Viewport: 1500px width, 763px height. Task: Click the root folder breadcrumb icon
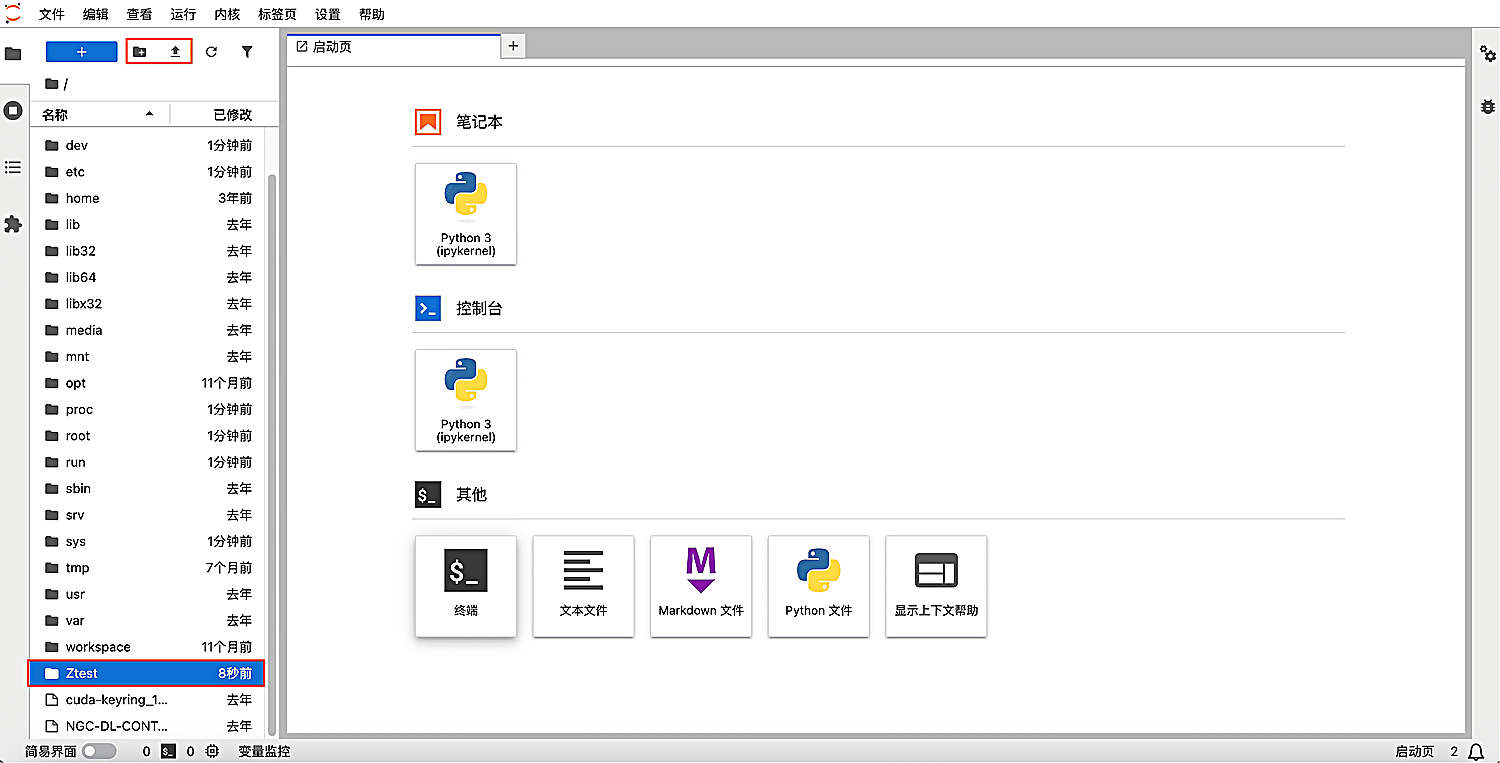[52, 84]
